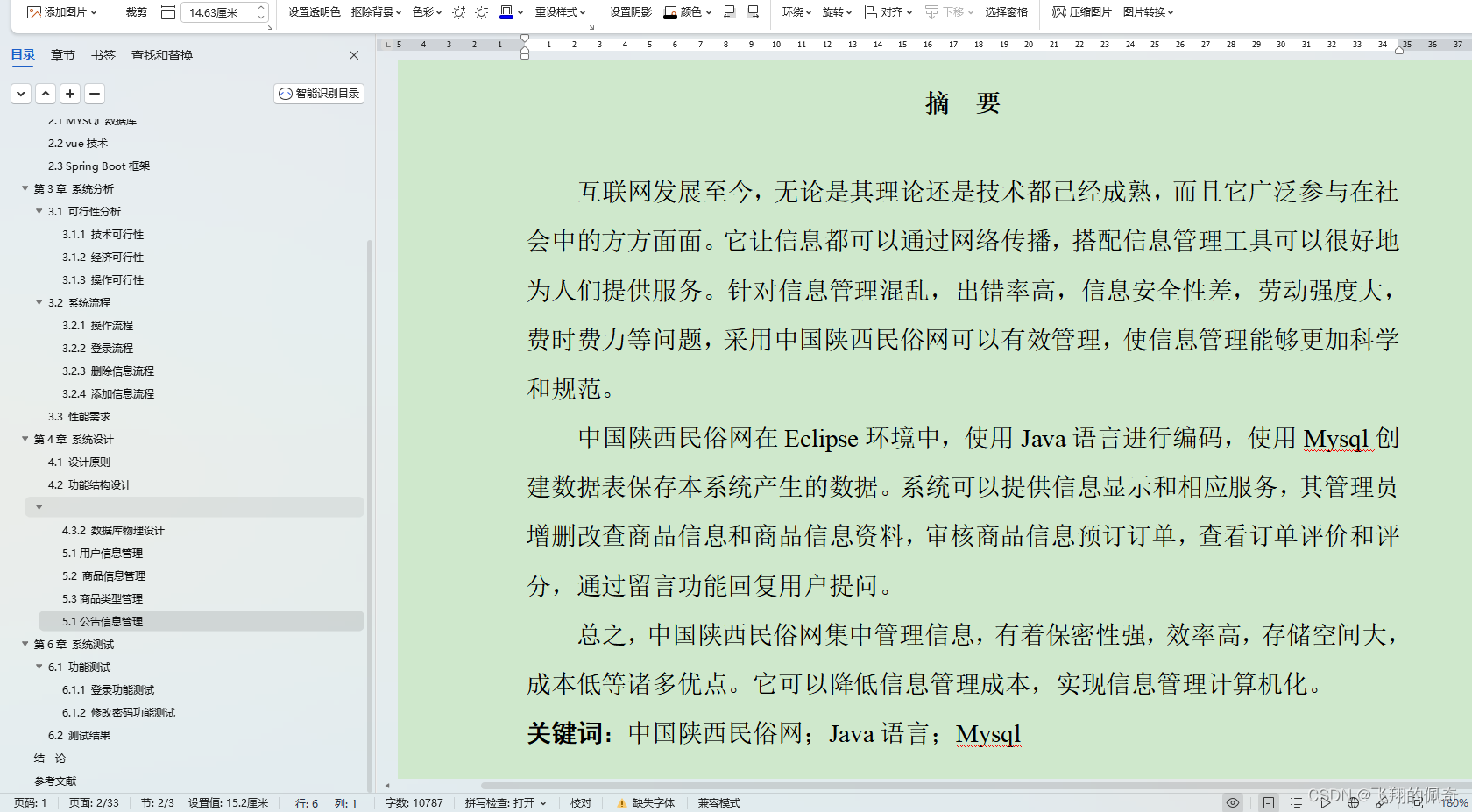Click the second shadow nudge icon before 环绕
The width and height of the screenshot is (1472, 812).
pos(753,12)
